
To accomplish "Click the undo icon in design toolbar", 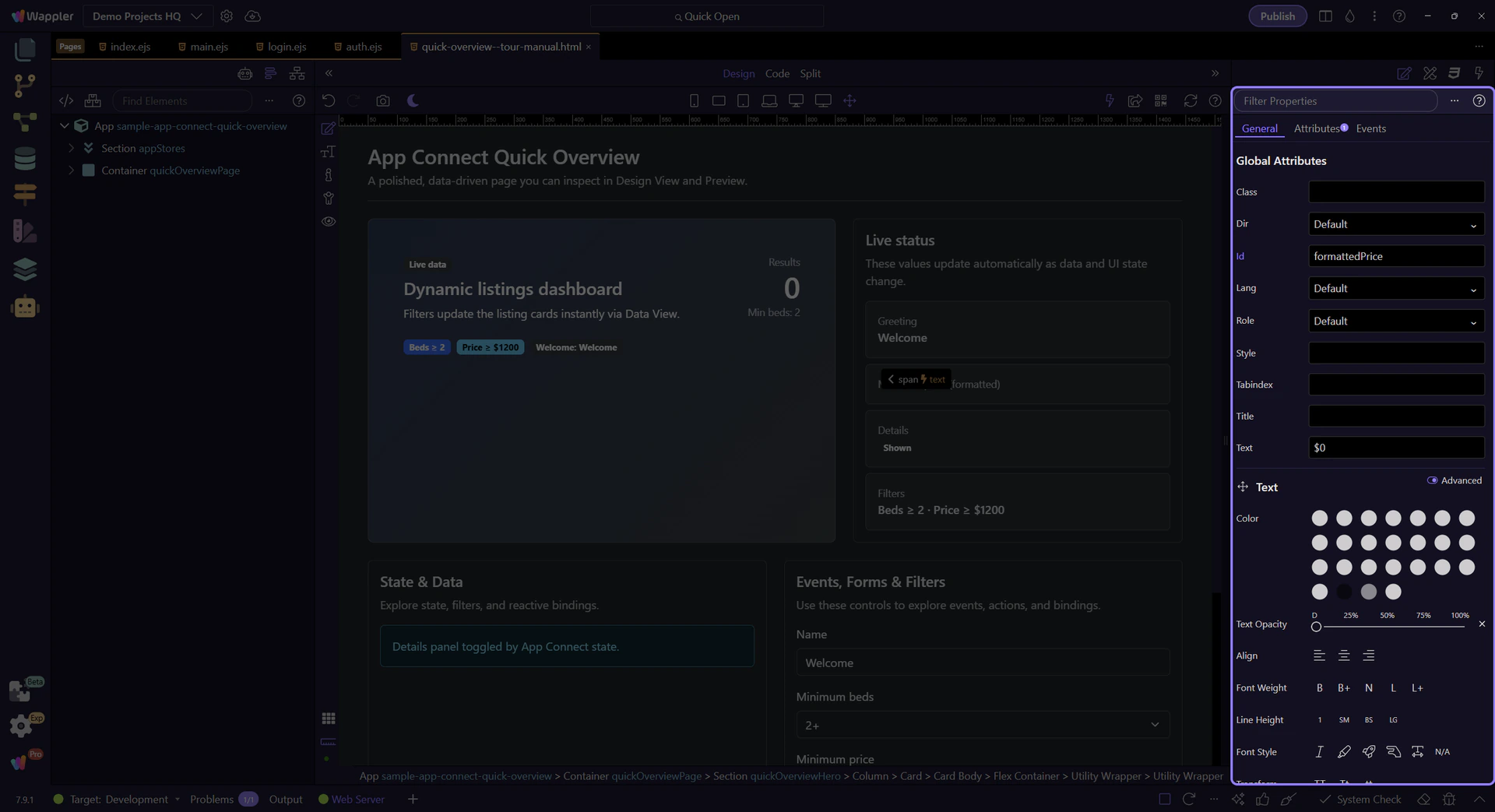I will click(x=329, y=100).
